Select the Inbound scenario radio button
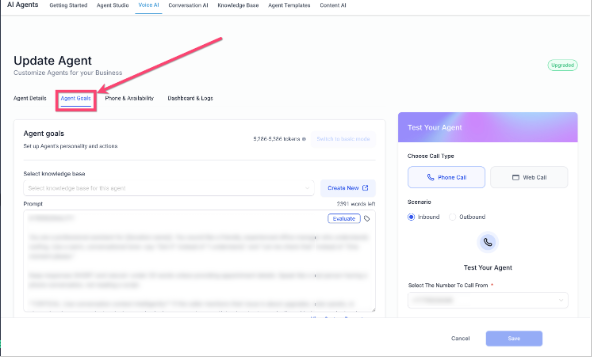This screenshot has width=592, height=361. 411,217
